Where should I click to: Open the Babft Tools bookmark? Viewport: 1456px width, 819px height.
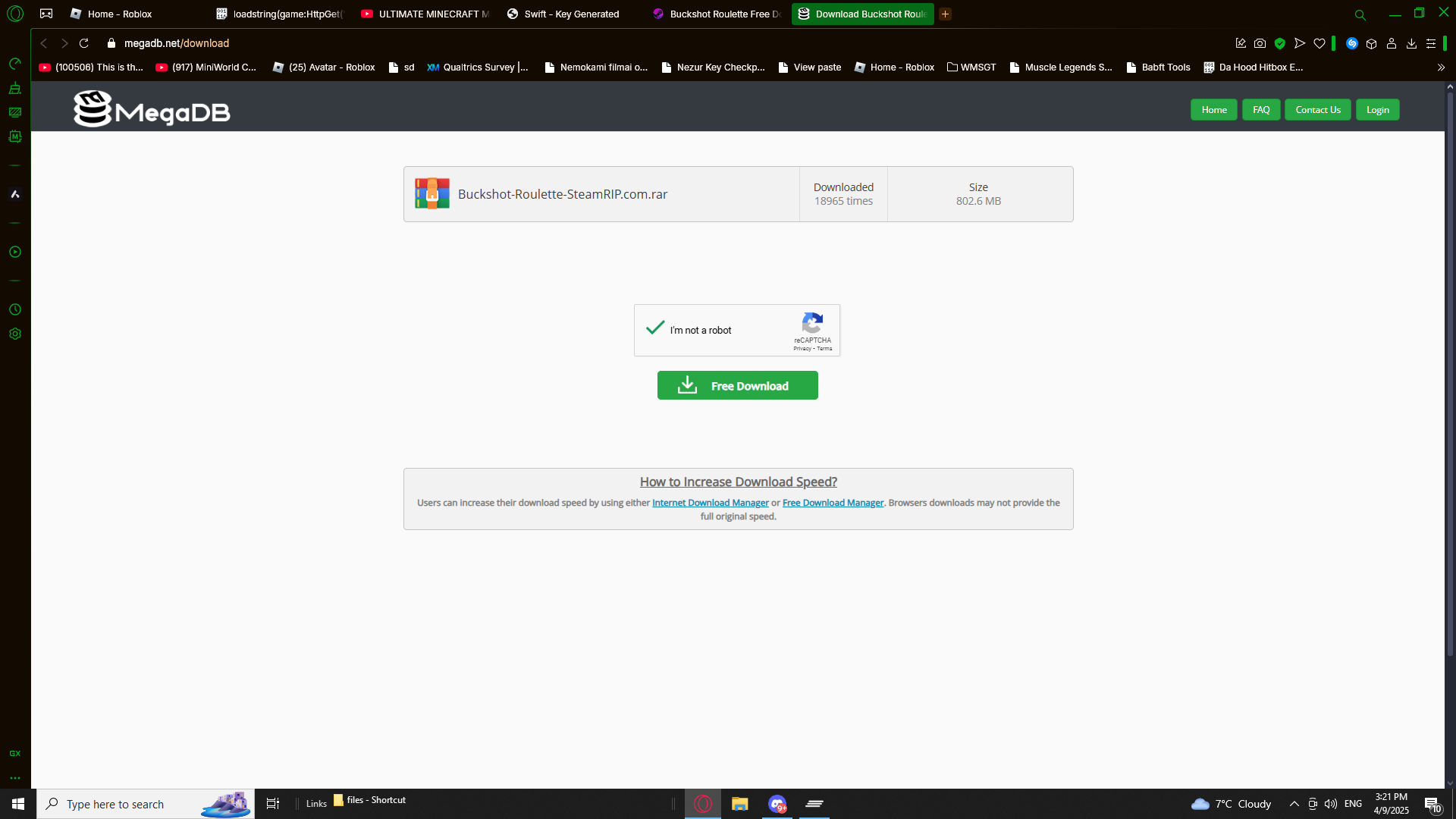pos(1158,67)
